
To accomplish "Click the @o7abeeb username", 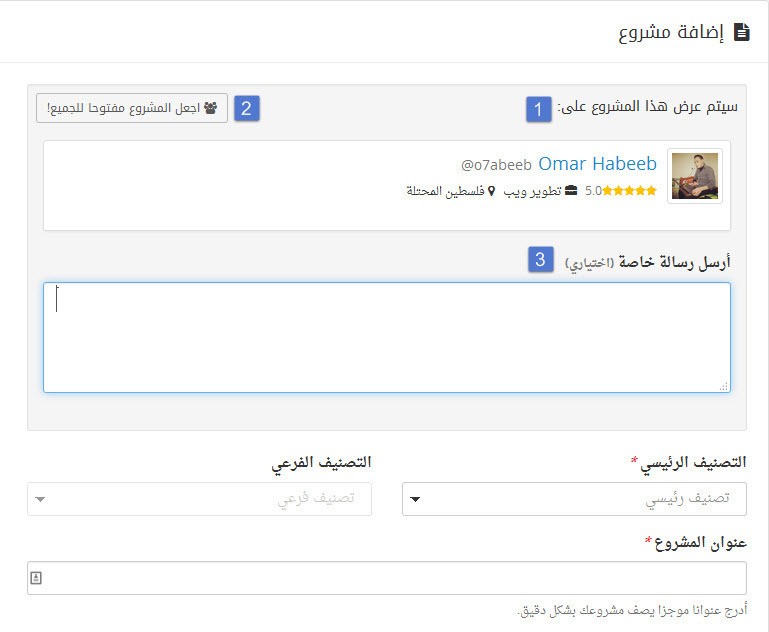I will pos(496,165).
